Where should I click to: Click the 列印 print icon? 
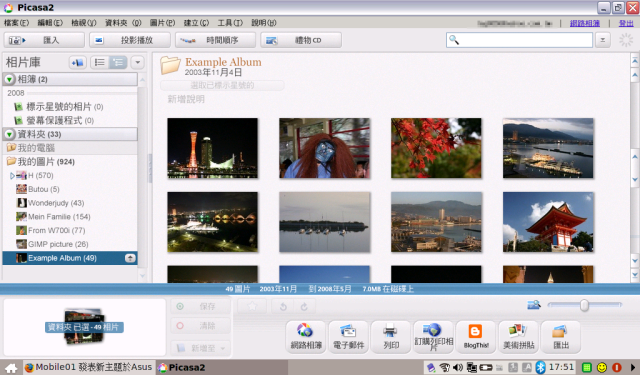coord(391,337)
